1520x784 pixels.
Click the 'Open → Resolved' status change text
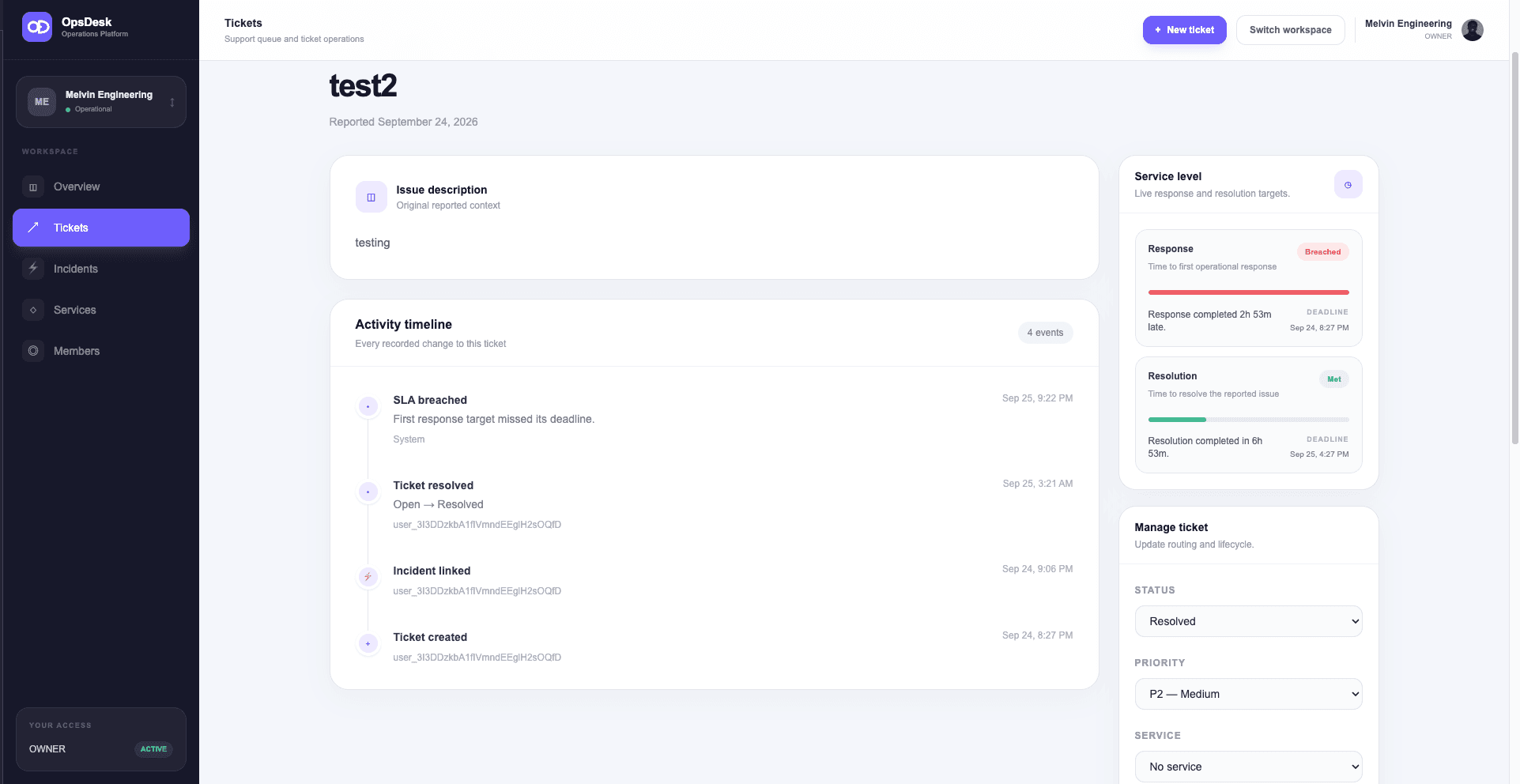[438, 504]
